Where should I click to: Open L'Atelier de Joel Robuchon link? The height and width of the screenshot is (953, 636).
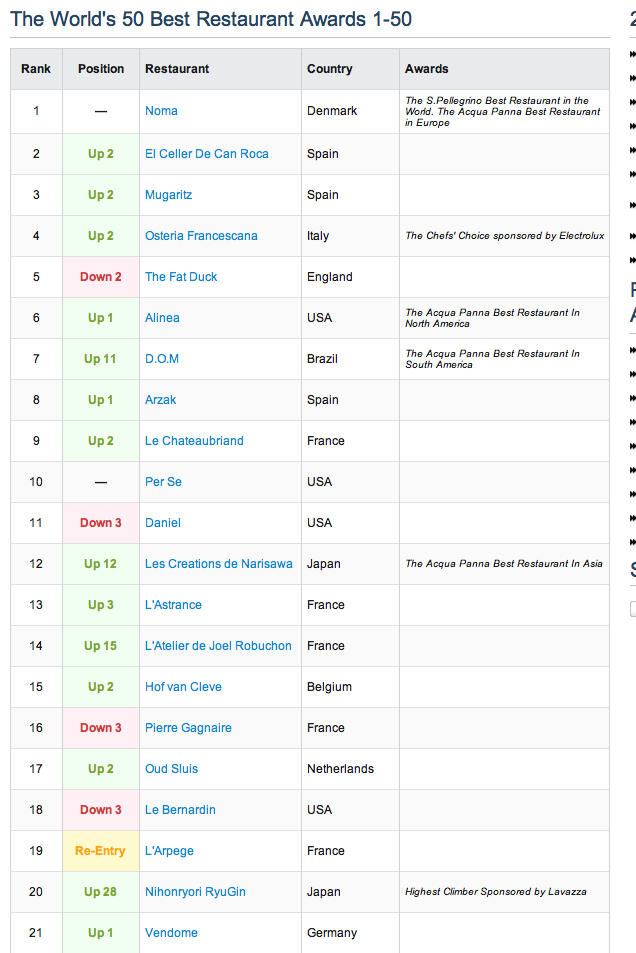[218, 646]
